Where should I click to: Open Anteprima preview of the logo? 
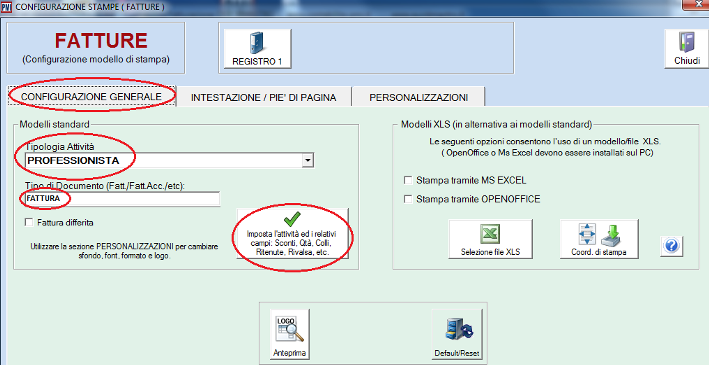click(289, 335)
